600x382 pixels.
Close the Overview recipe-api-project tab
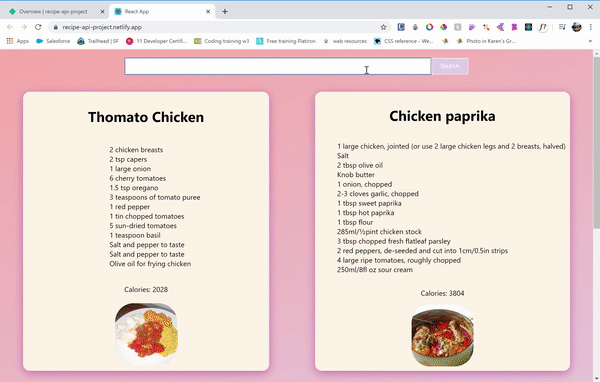pos(103,11)
